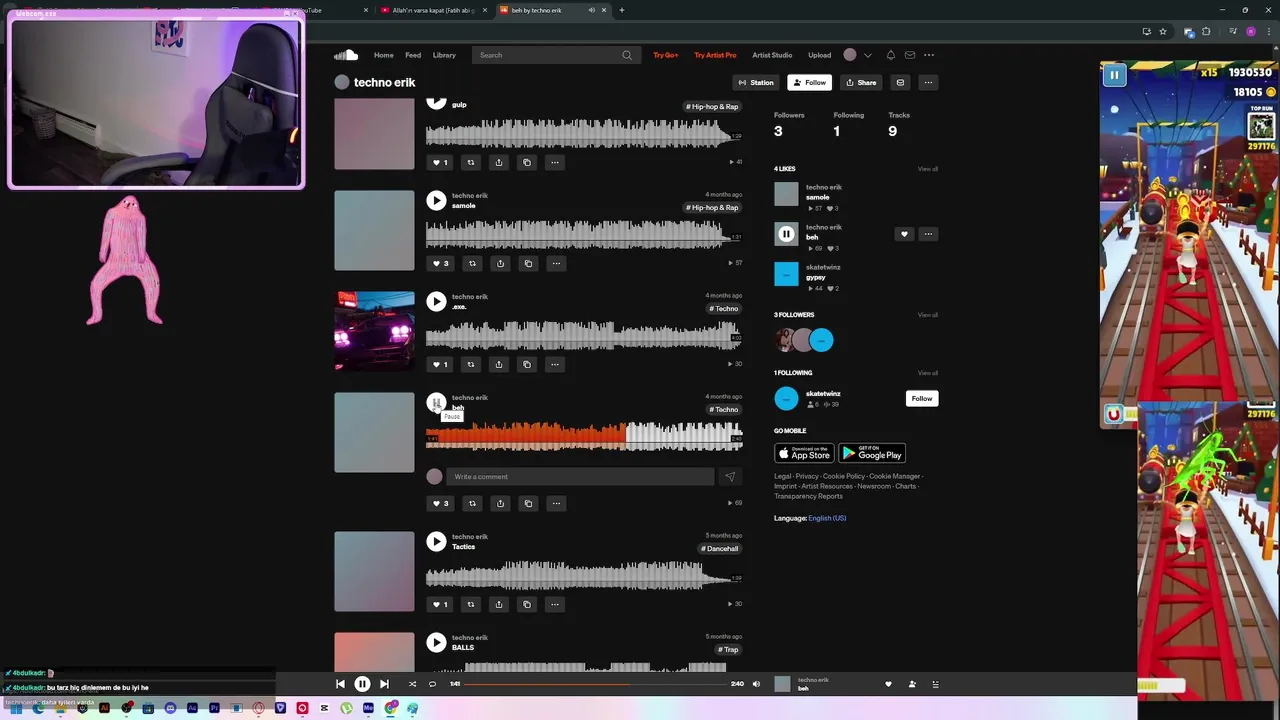Follow skatetwinz in following list

point(922,398)
